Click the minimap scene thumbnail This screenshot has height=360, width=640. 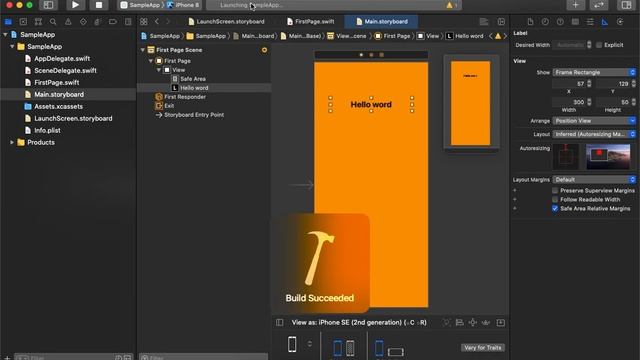[x=471, y=103]
